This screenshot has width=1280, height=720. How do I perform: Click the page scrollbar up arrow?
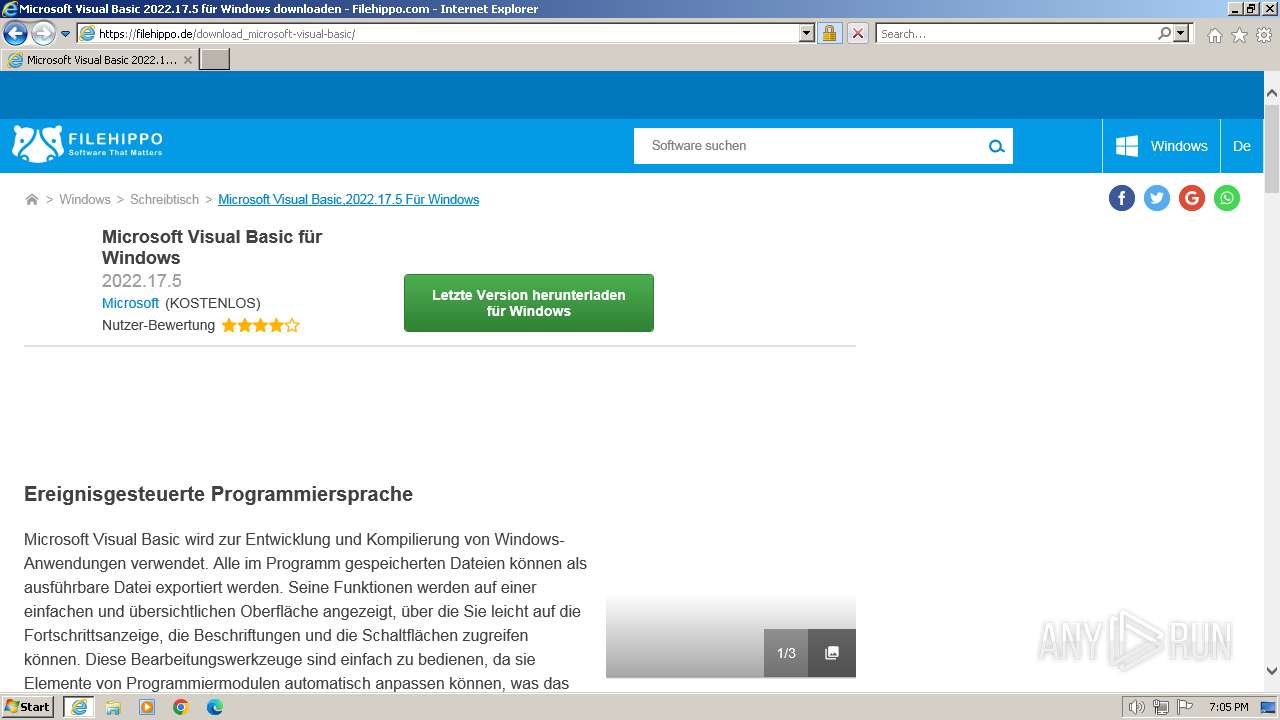(x=1272, y=93)
